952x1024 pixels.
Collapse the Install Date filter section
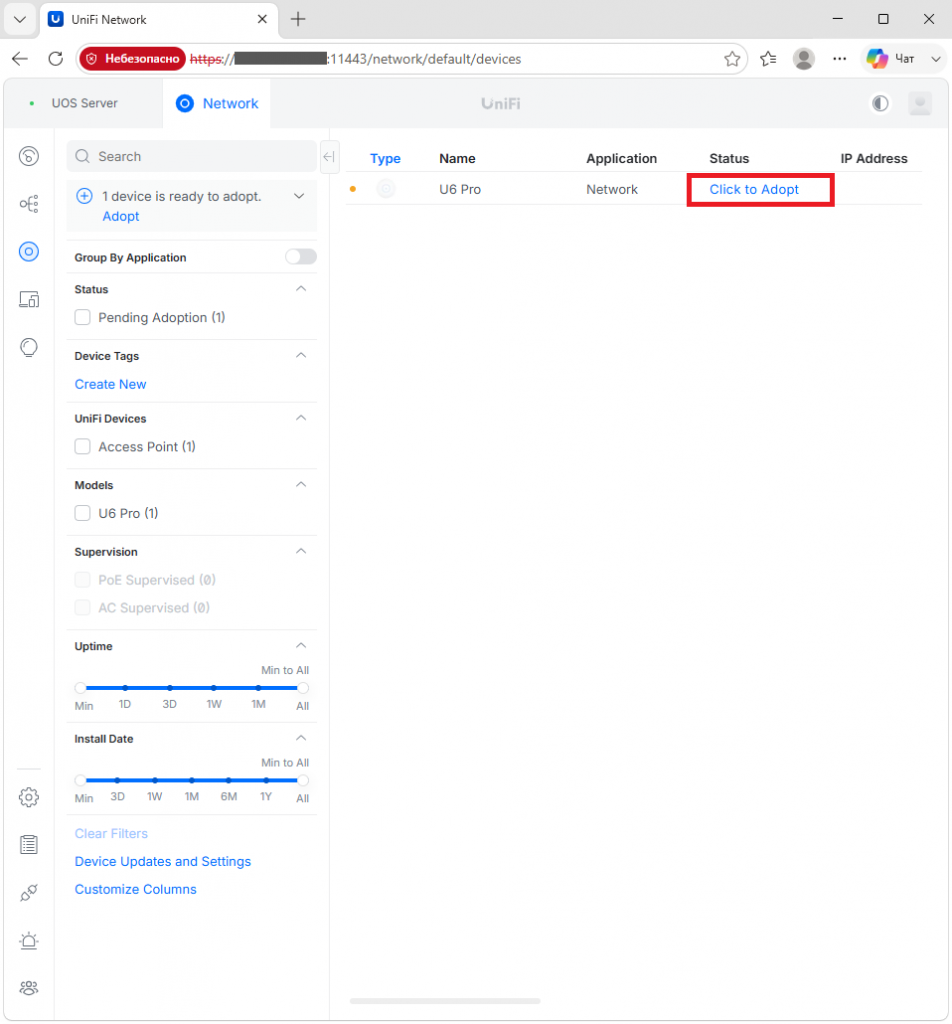(x=301, y=738)
